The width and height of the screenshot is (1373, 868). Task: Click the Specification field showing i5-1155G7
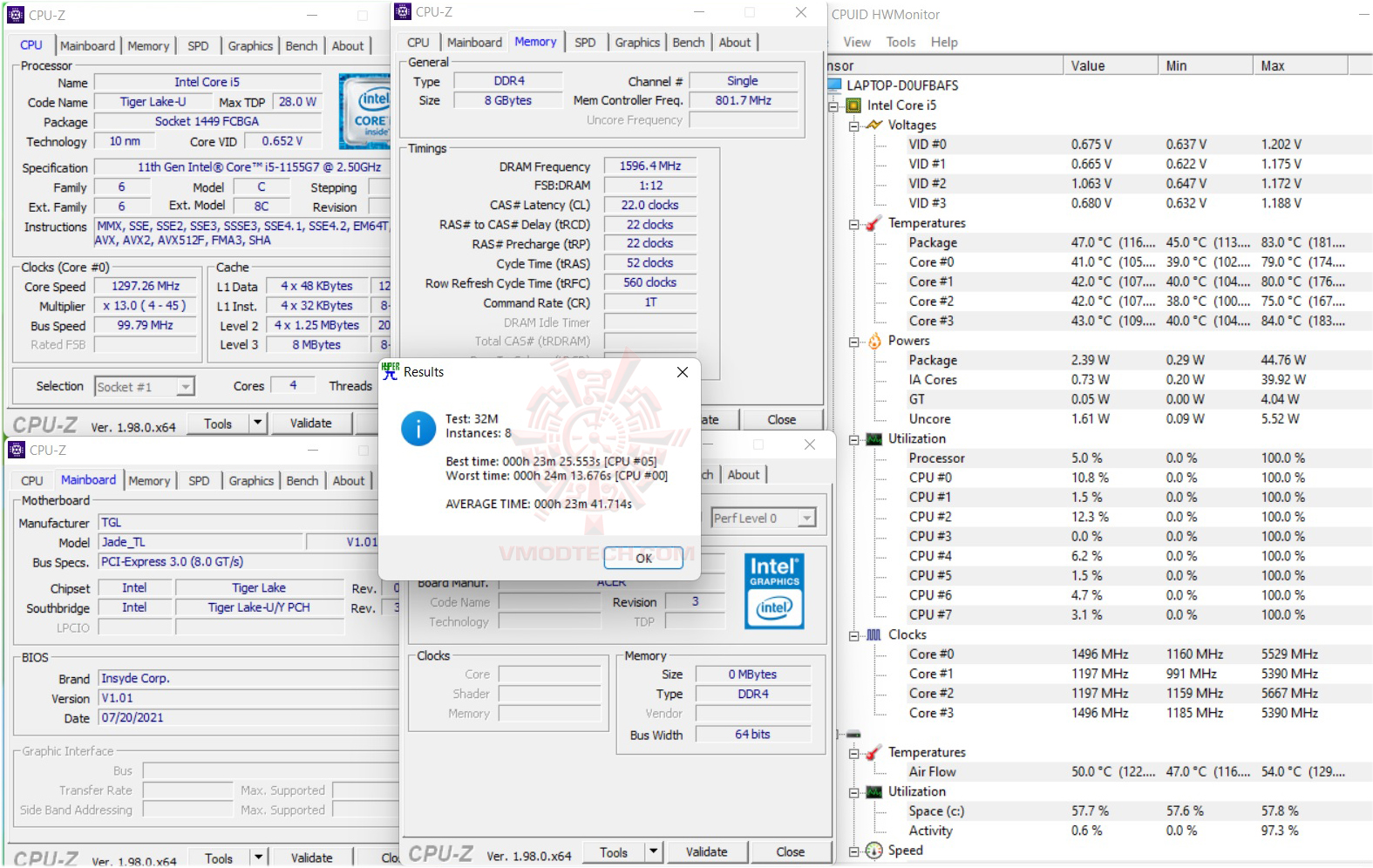242,167
